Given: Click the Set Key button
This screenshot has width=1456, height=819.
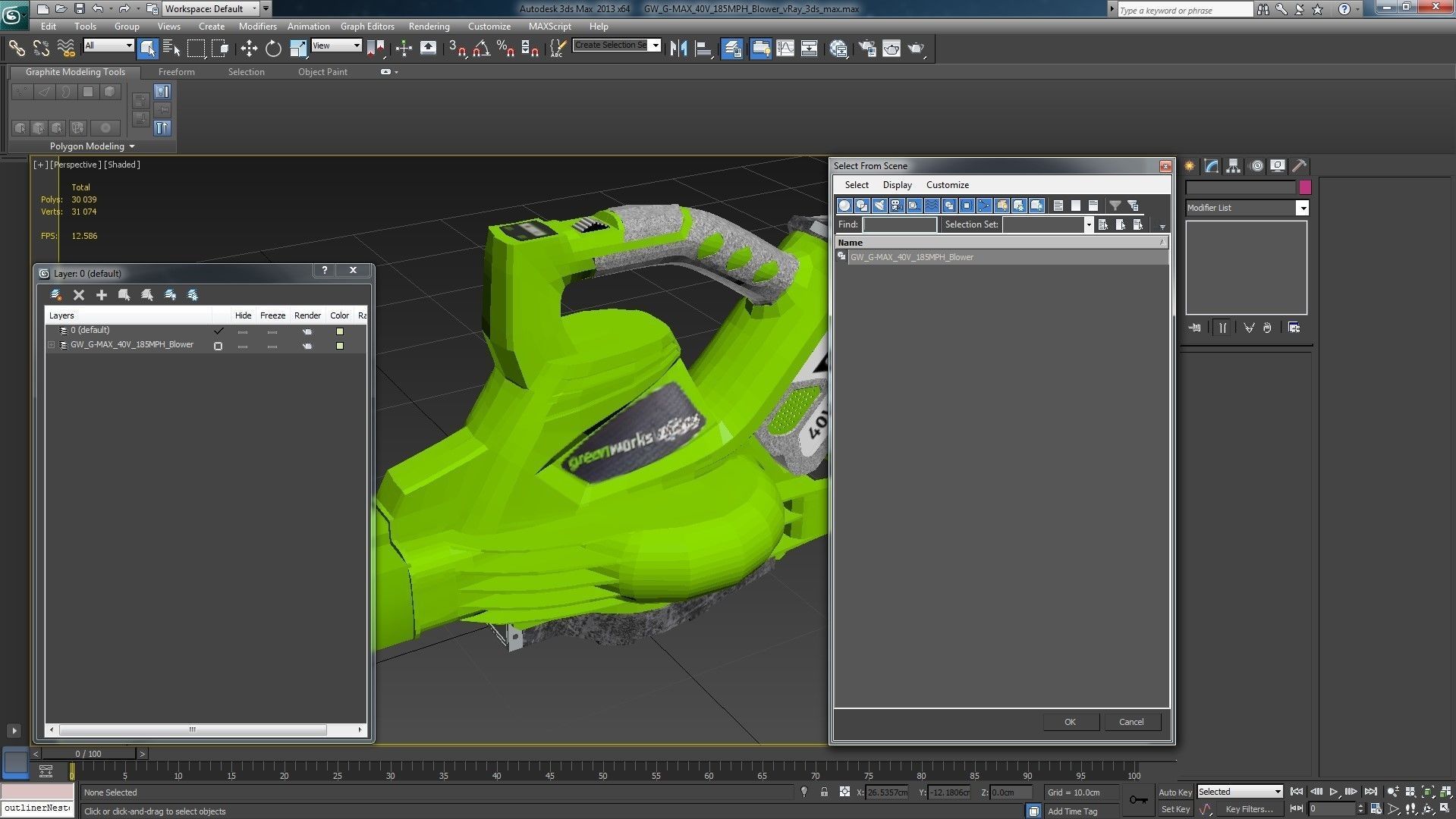Looking at the screenshot, I should [x=1175, y=809].
